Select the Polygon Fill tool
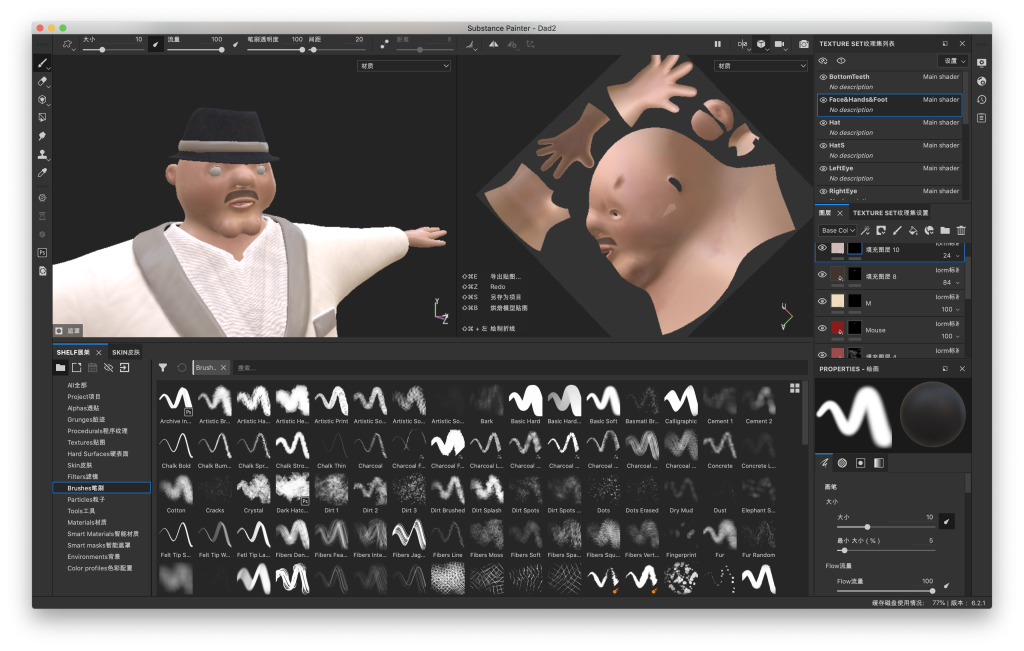This screenshot has height=651, width=1024. coord(42,118)
